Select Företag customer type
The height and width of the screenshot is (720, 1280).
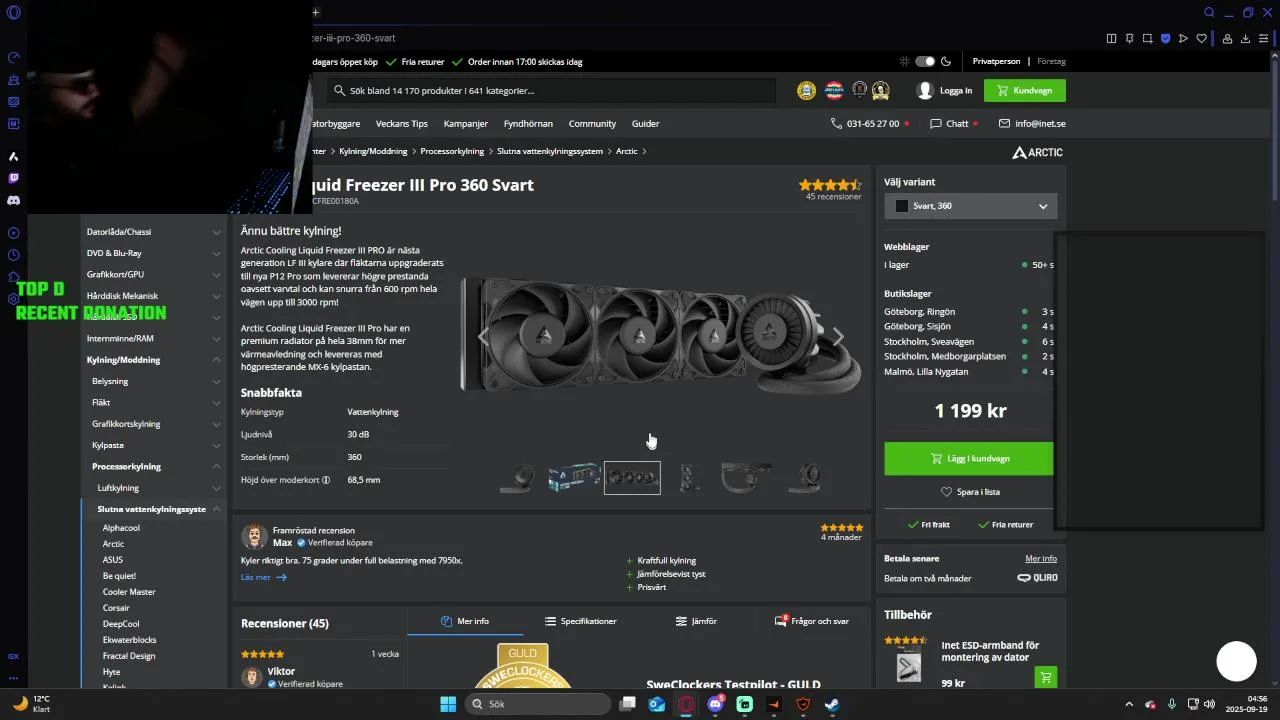(1051, 61)
